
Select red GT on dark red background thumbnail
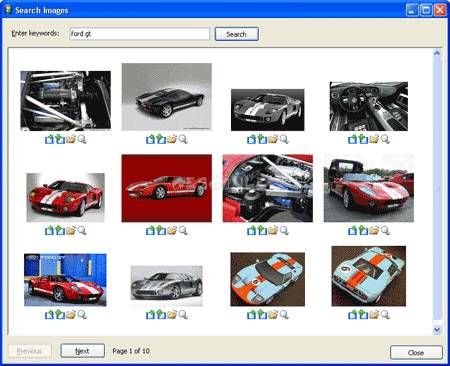167,188
